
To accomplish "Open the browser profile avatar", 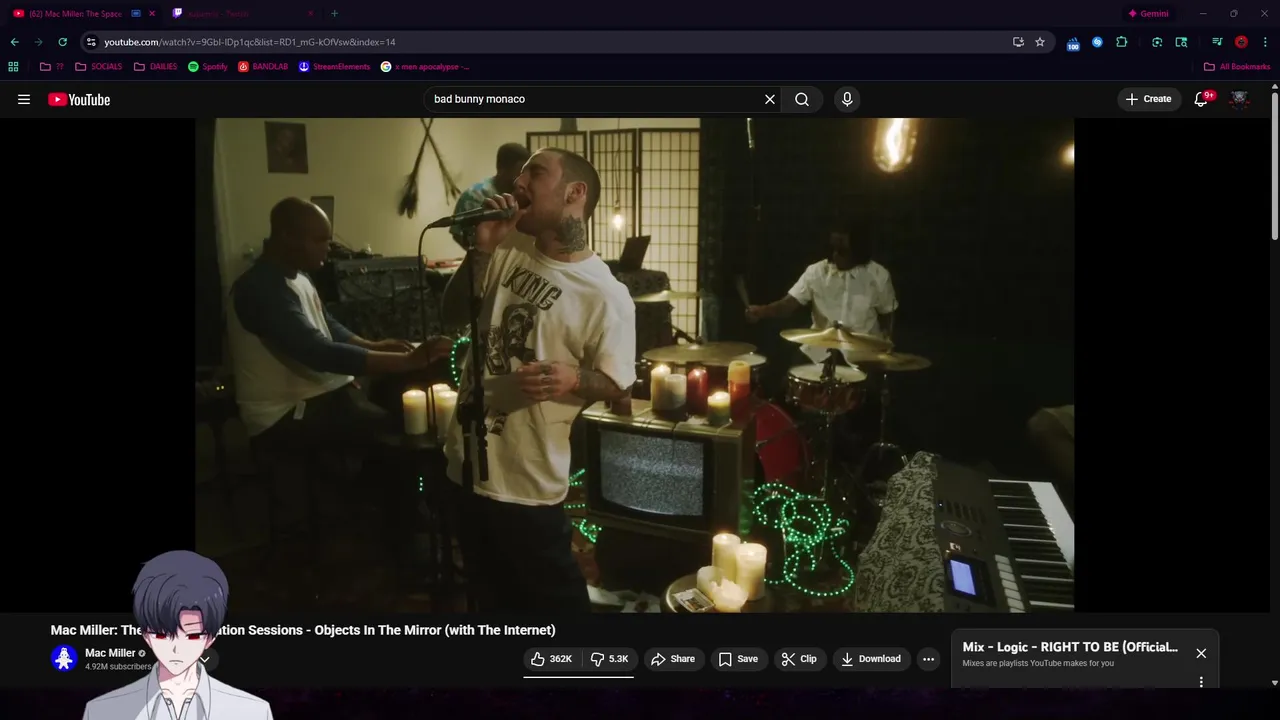I will (1241, 42).
